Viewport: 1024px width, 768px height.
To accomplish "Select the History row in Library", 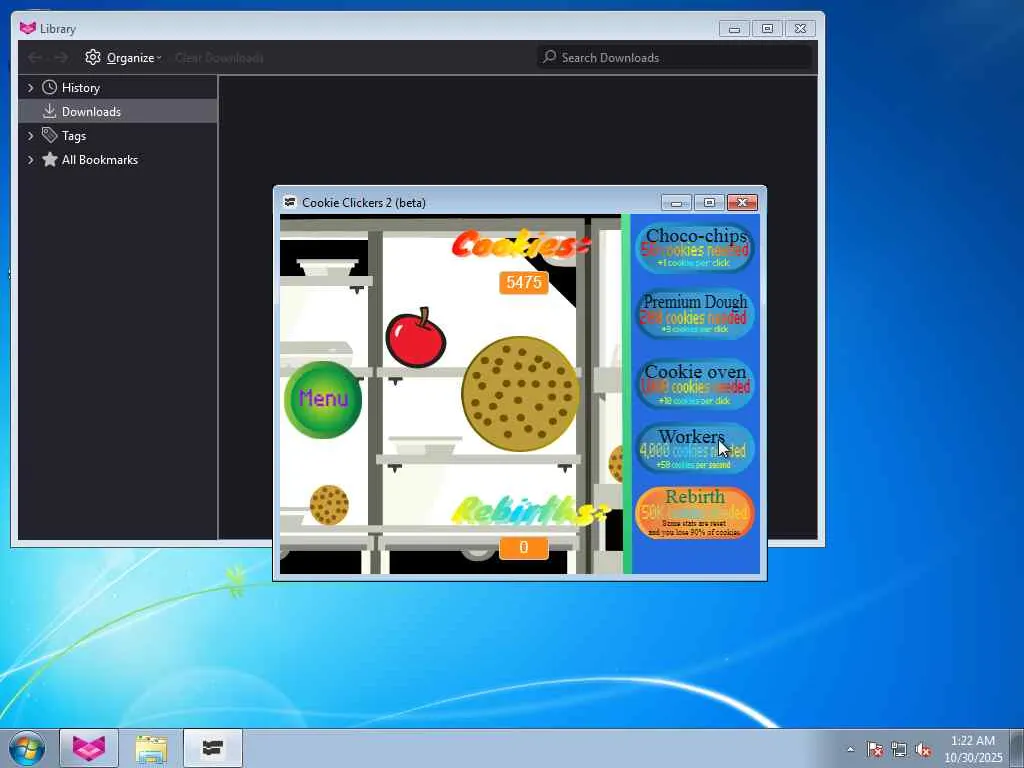I will (x=118, y=88).
